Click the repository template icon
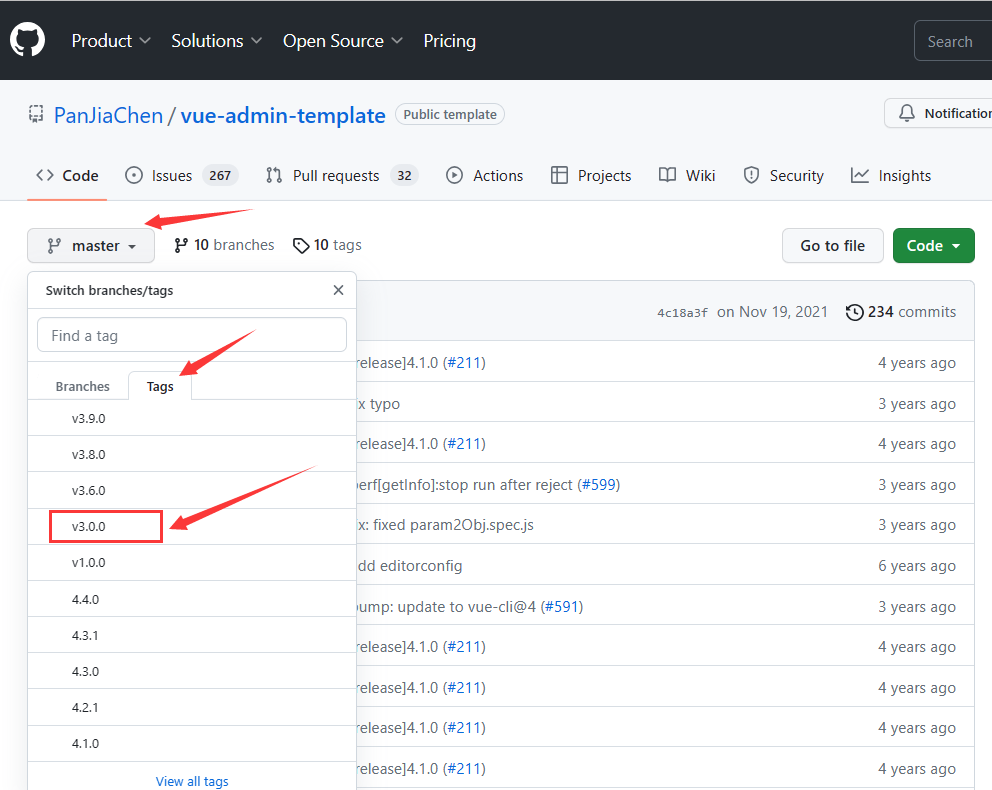The image size is (992, 790). 36,114
